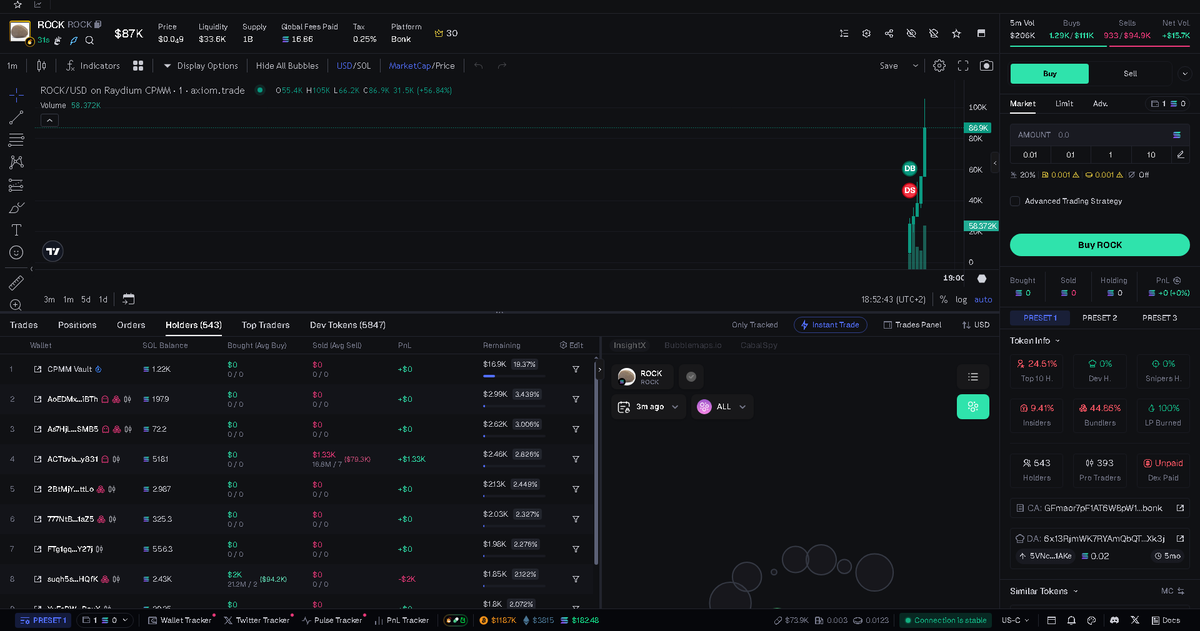This screenshot has width=1200, height=631.
Task: Edit quick buy amount presets pencil
Action: point(1180,155)
